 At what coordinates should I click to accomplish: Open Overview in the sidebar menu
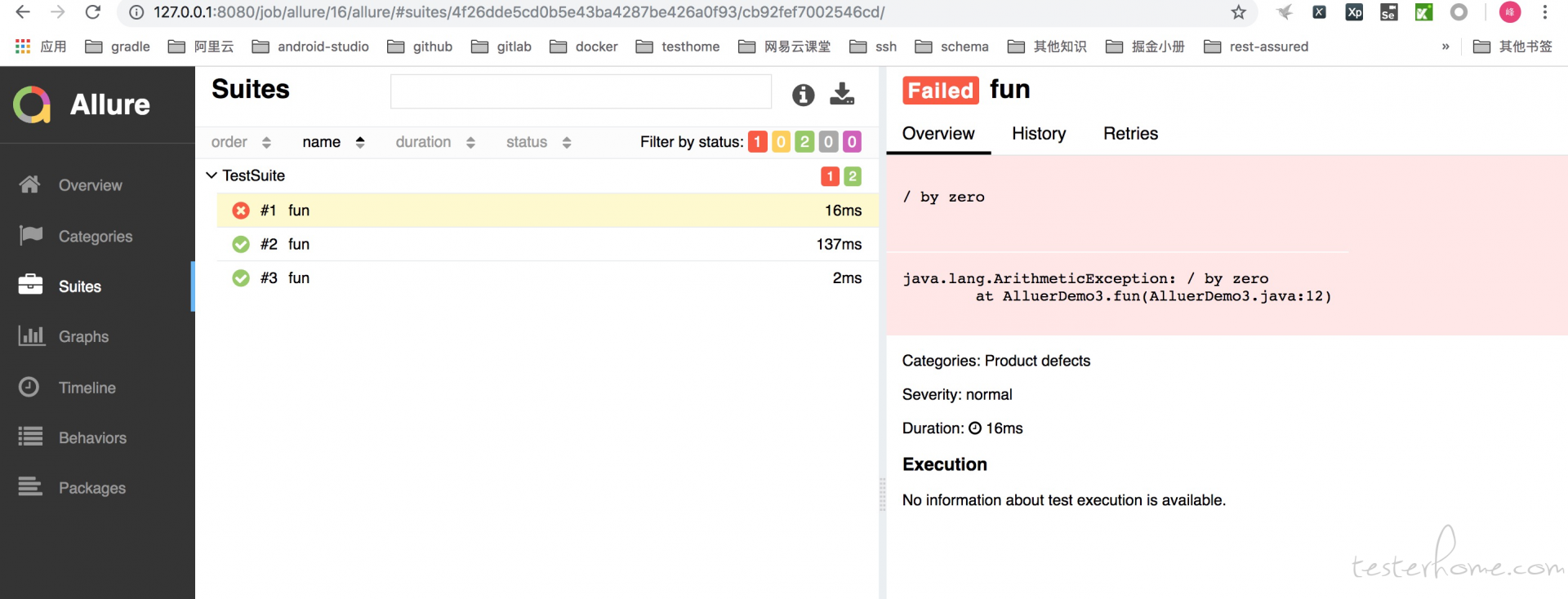click(x=97, y=185)
